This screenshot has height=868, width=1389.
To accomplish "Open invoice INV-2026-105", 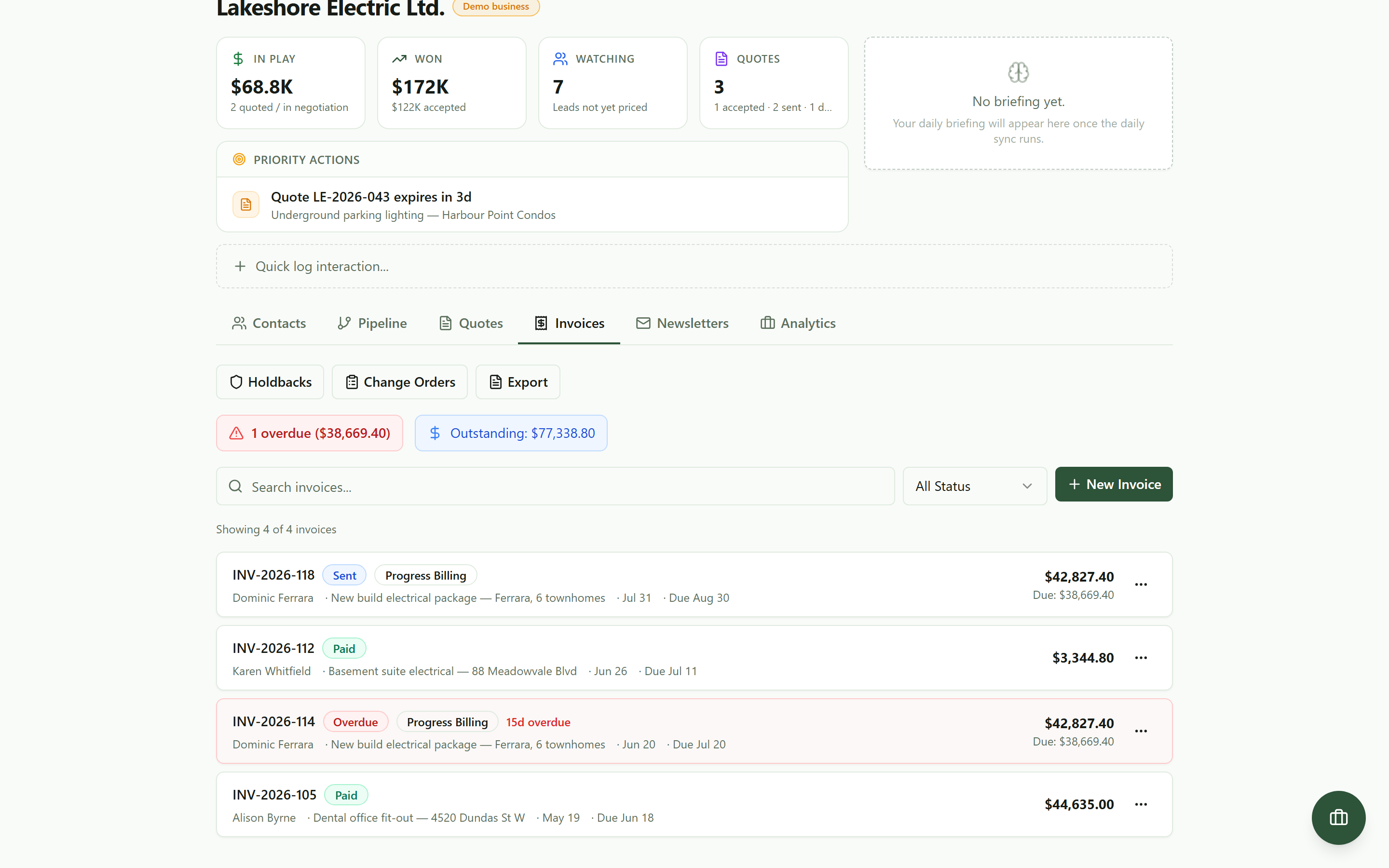I will (x=694, y=804).
